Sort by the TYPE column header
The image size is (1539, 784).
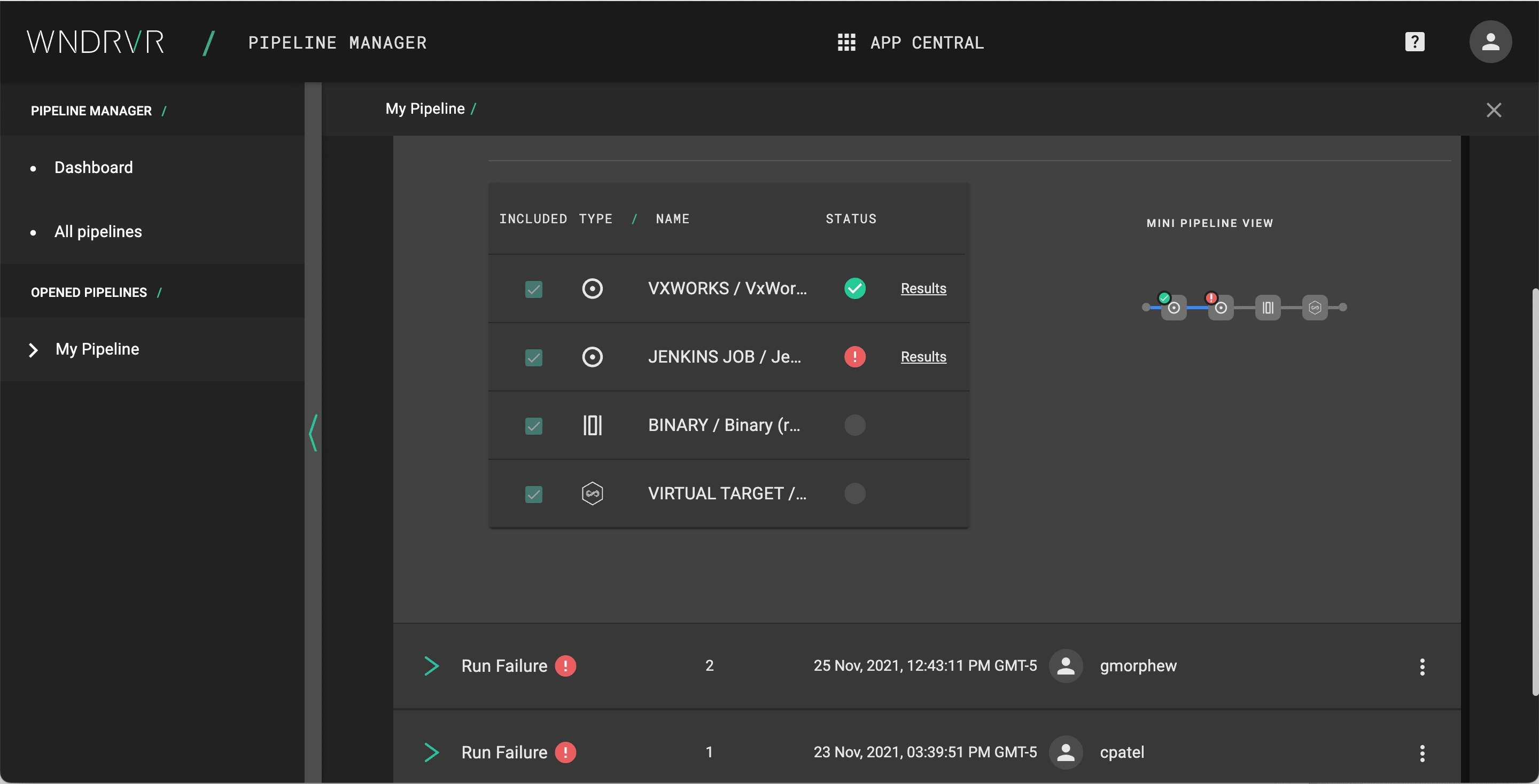(x=595, y=219)
